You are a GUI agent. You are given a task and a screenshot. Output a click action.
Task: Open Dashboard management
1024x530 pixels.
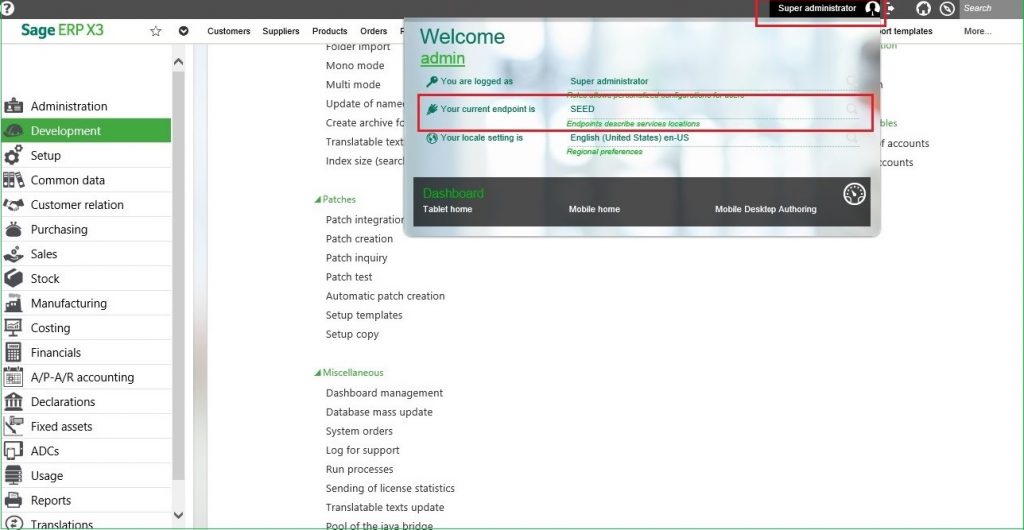tap(384, 393)
